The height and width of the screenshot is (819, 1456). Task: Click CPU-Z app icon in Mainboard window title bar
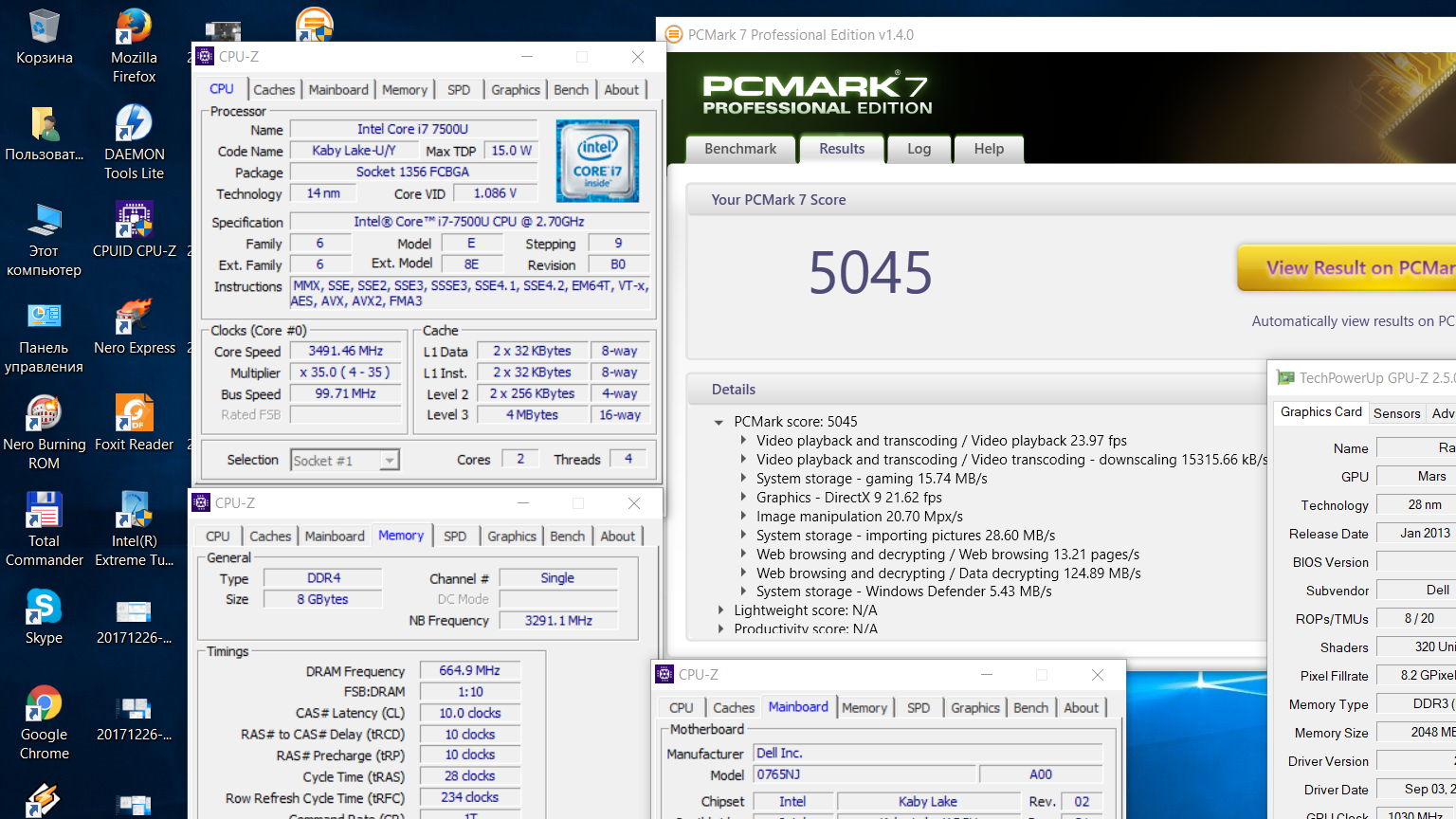(664, 675)
